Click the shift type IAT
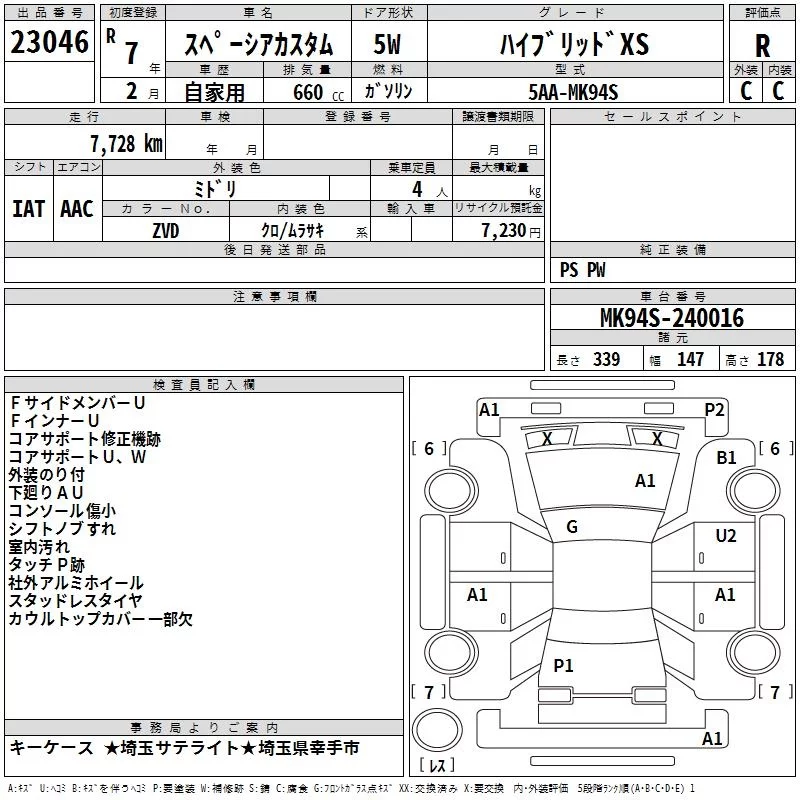Image resolution: width=800 pixels, height=800 pixels. [x=29, y=209]
